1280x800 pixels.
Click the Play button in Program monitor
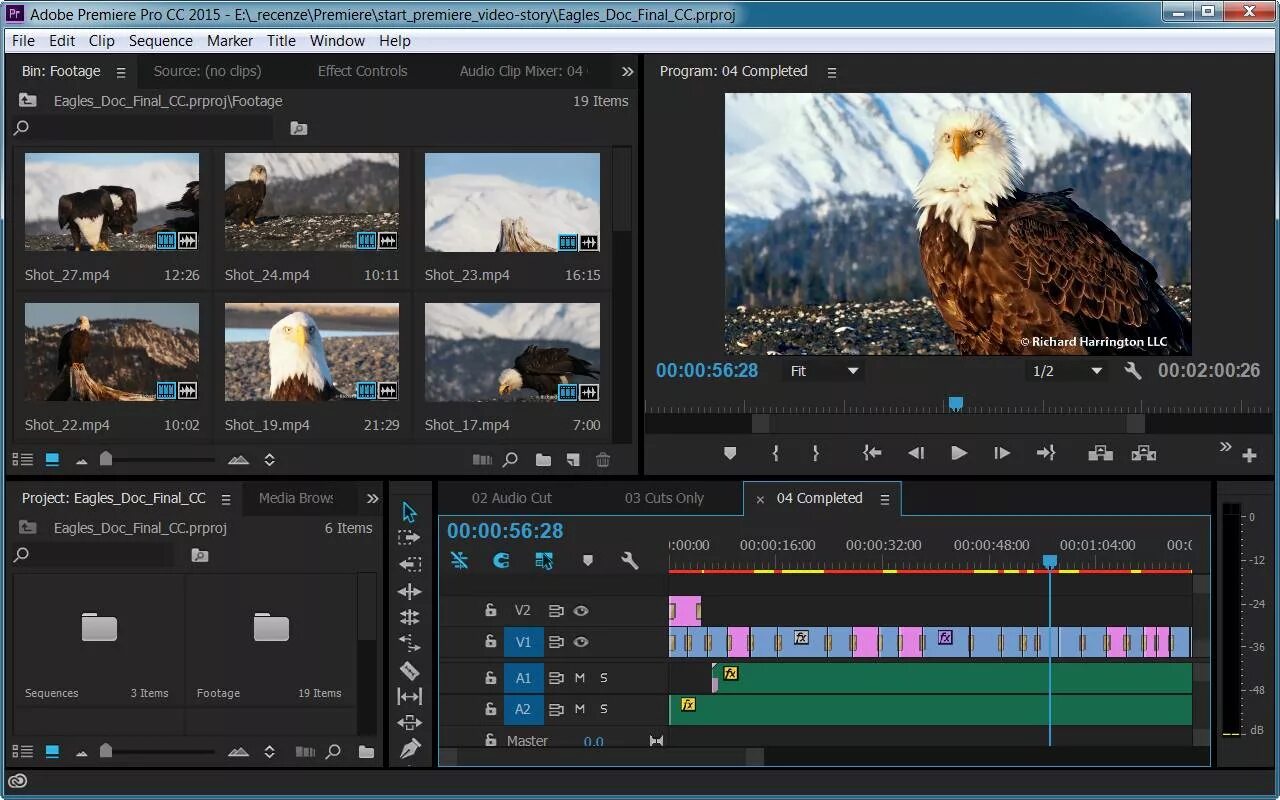point(958,453)
